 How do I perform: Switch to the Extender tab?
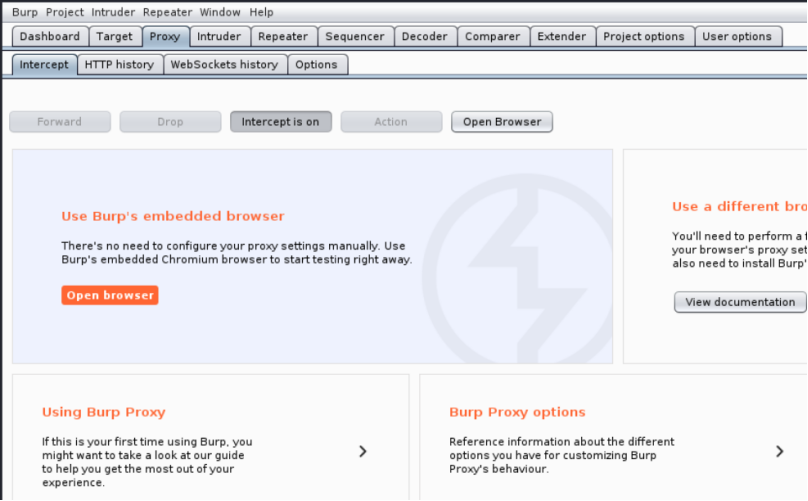click(562, 37)
